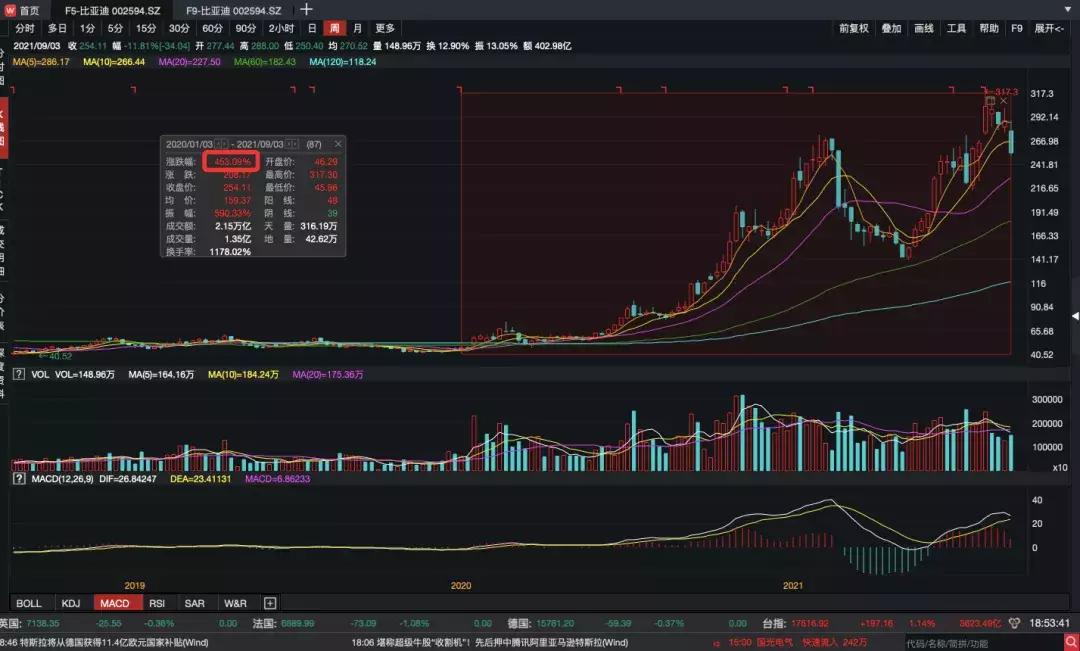Select the BOLL indicator tab
The height and width of the screenshot is (651, 1080).
coord(29,603)
